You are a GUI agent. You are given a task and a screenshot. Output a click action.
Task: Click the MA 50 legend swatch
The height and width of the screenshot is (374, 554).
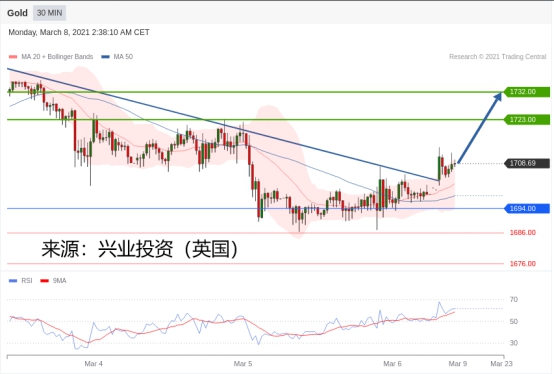tap(105, 57)
